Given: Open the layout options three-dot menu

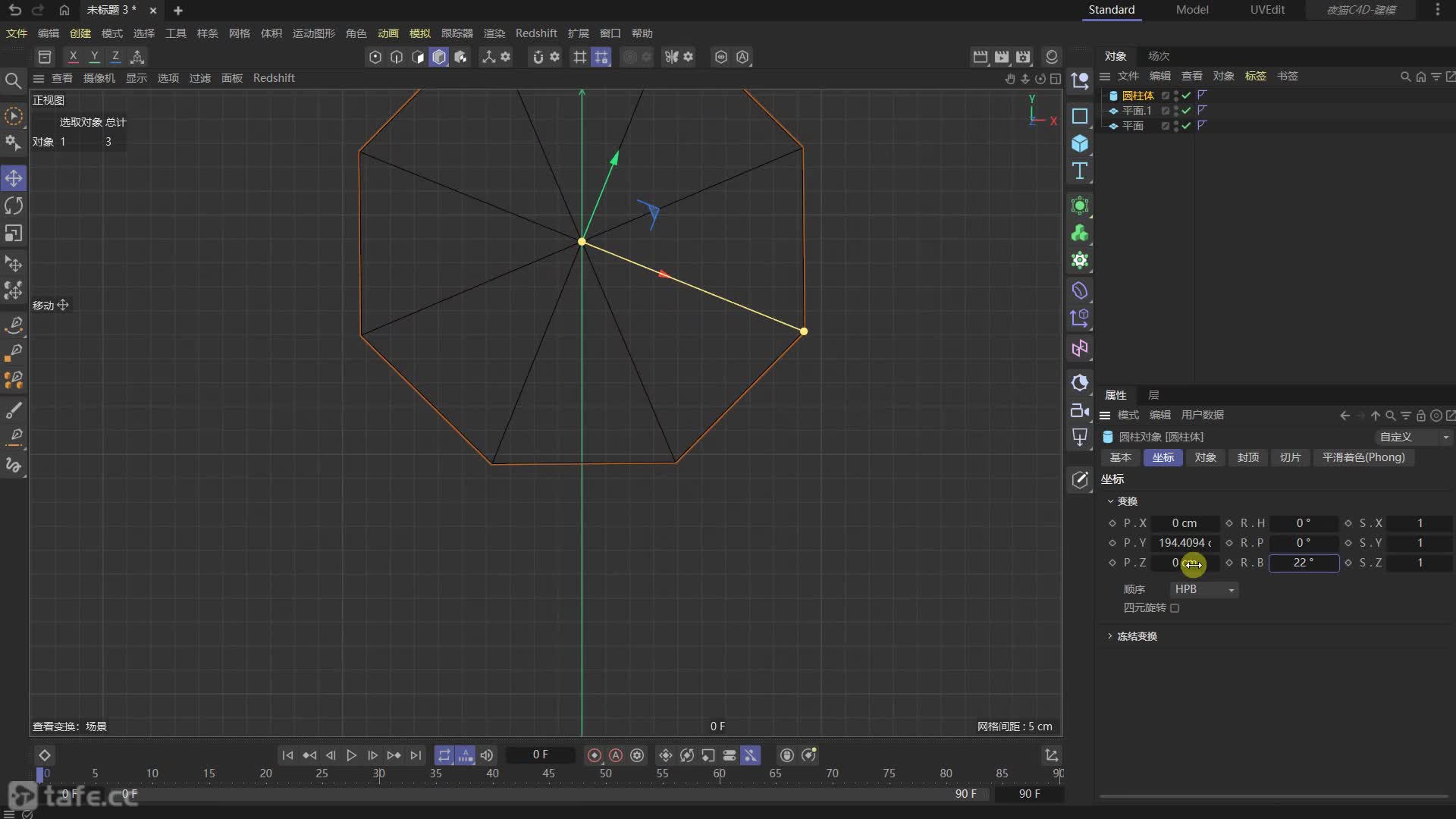Looking at the screenshot, I should (x=1438, y=10).
